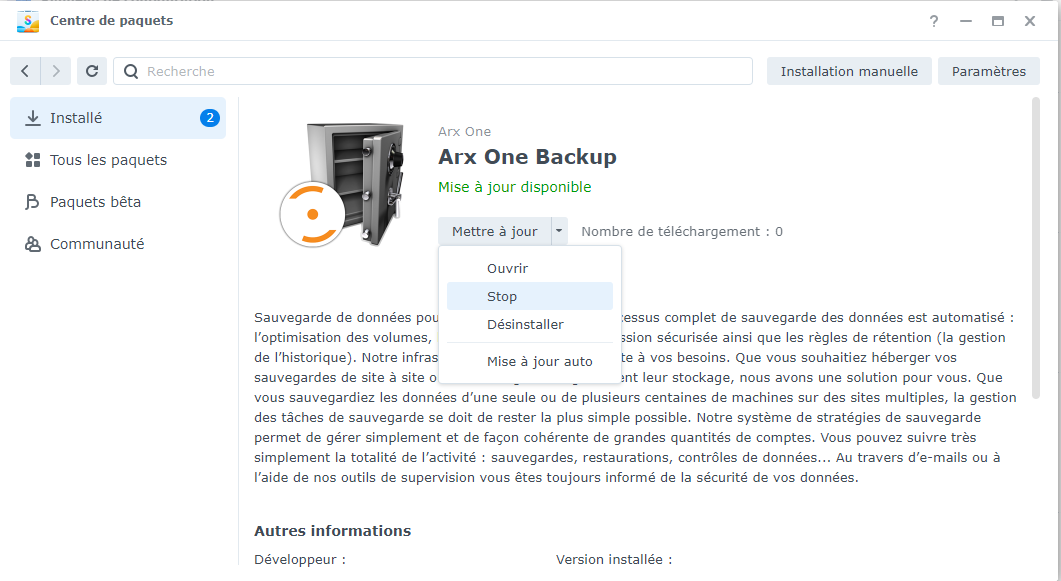This screenshot has width=1061, height=581.
Task: Open the help question mark
Action: pos(933,20)
